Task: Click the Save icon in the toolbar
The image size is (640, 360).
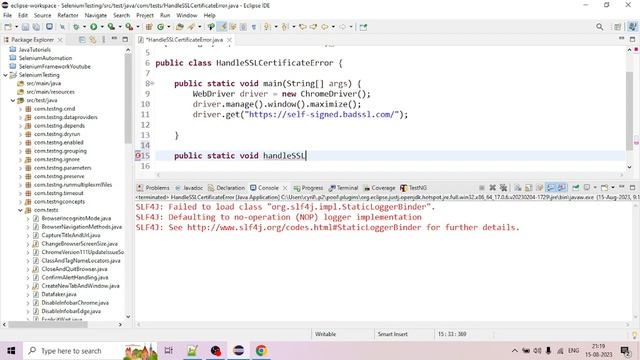Action: pos(25,27)
